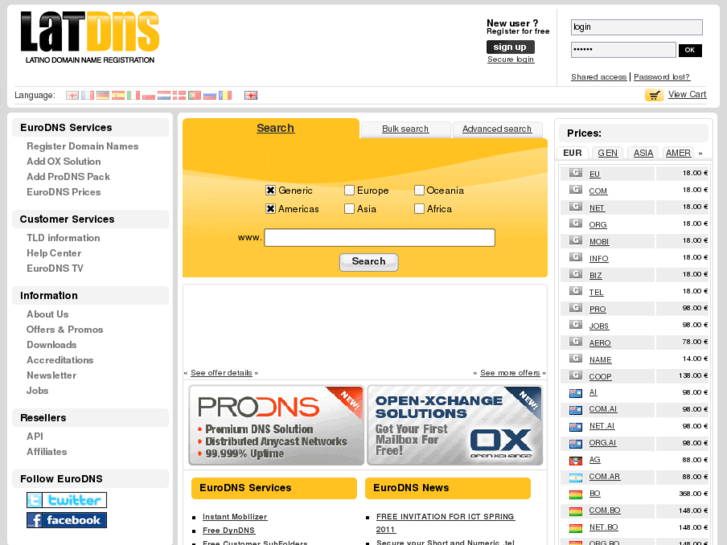Select the AMER prices tab
Image resolution: width=727 pixels, height=545 pixels.
(678, 153)
